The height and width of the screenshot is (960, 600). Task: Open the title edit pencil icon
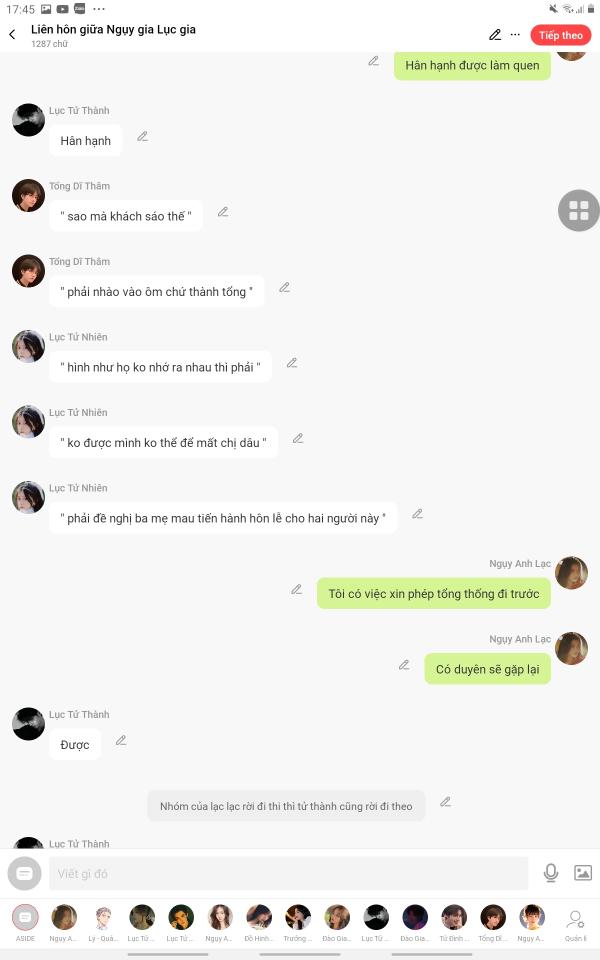pos(495,35)
